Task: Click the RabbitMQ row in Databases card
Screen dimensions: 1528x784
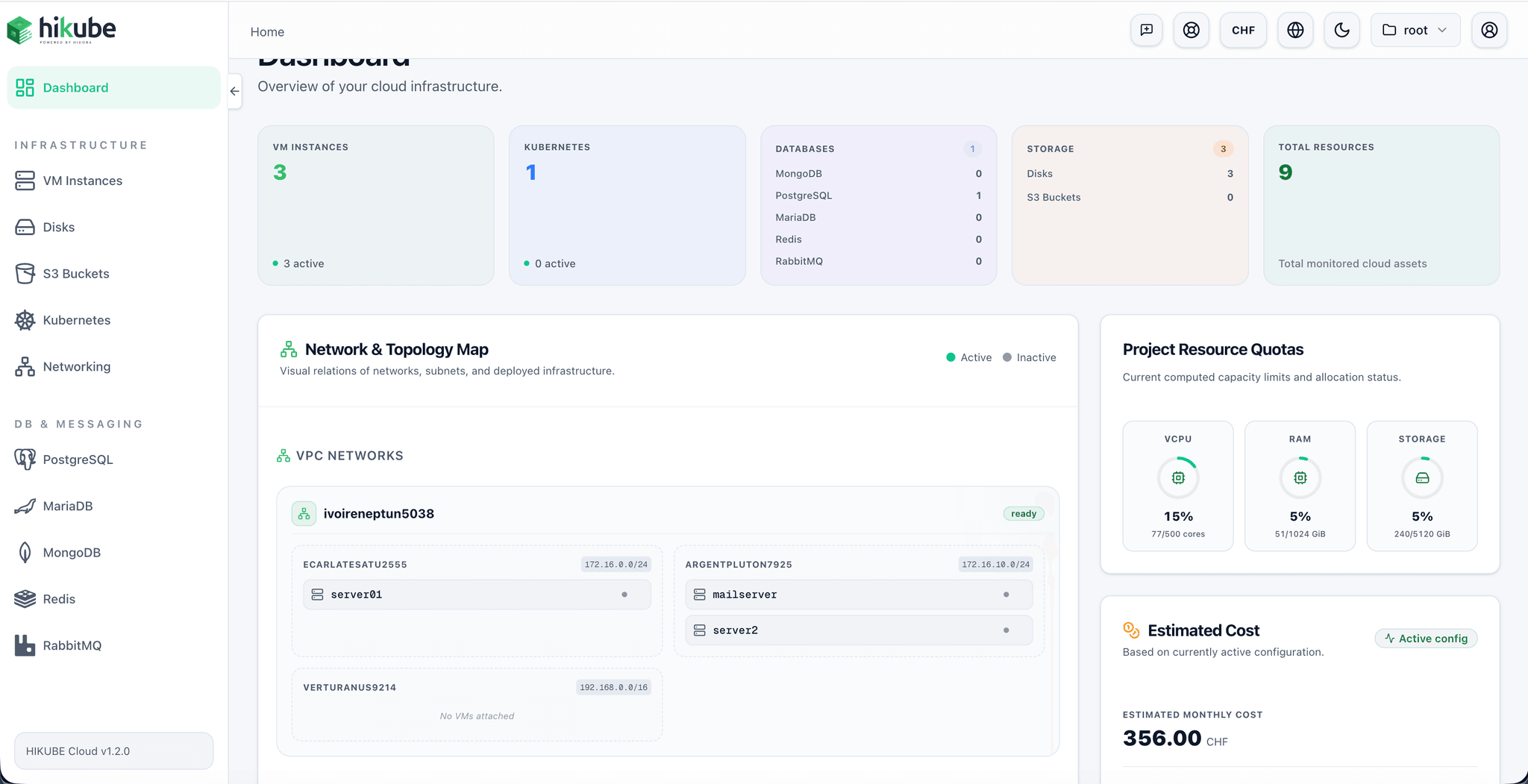Action: click(878, 261)
